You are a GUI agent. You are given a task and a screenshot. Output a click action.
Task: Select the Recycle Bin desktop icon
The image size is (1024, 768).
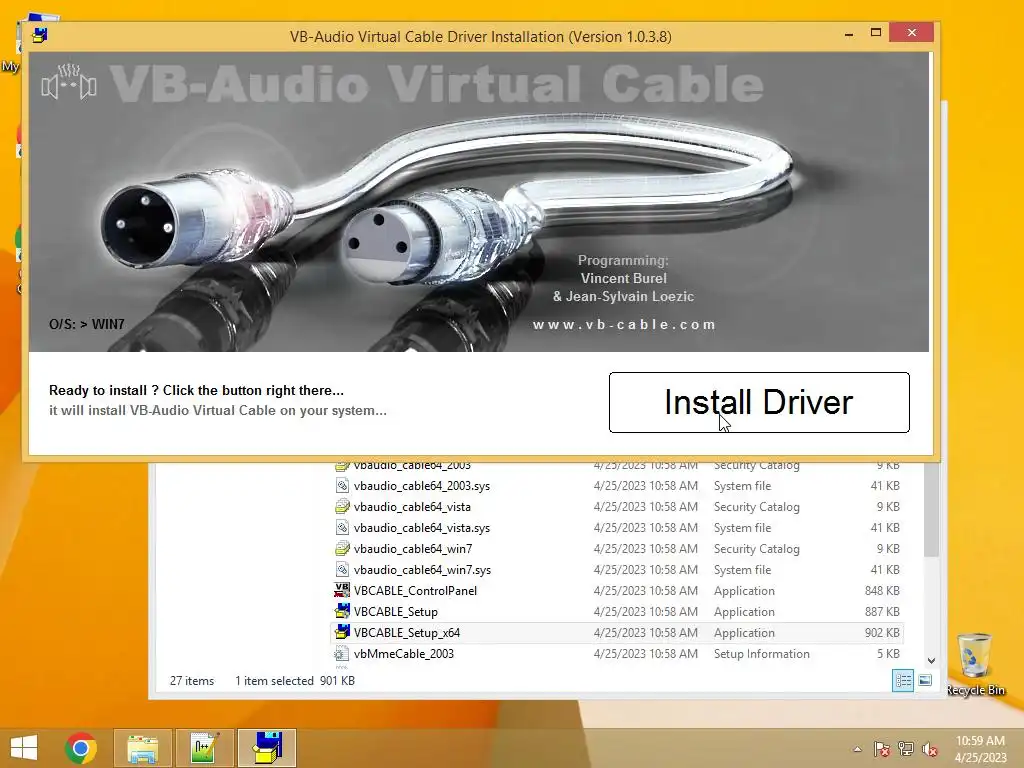coord(975,664)
